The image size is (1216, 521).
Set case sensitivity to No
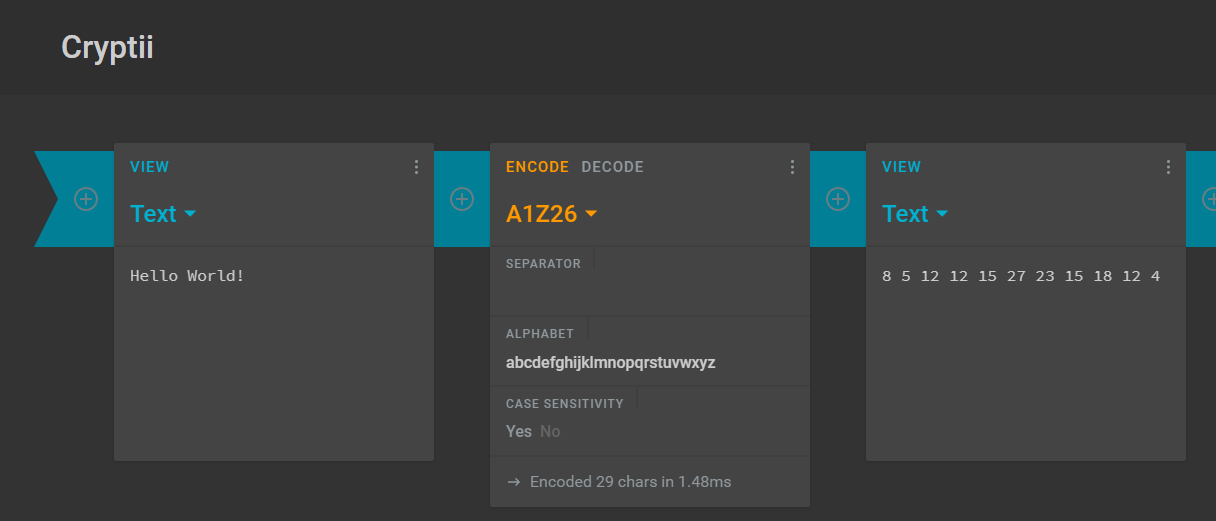pyautogui.click(x=550, y=431)
